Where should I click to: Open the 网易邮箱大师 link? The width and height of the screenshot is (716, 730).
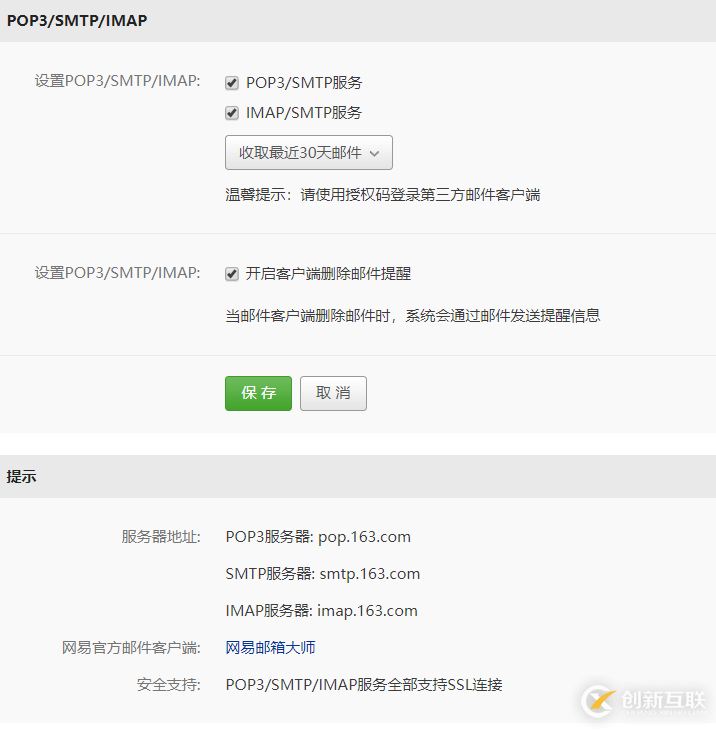point(270,648)
